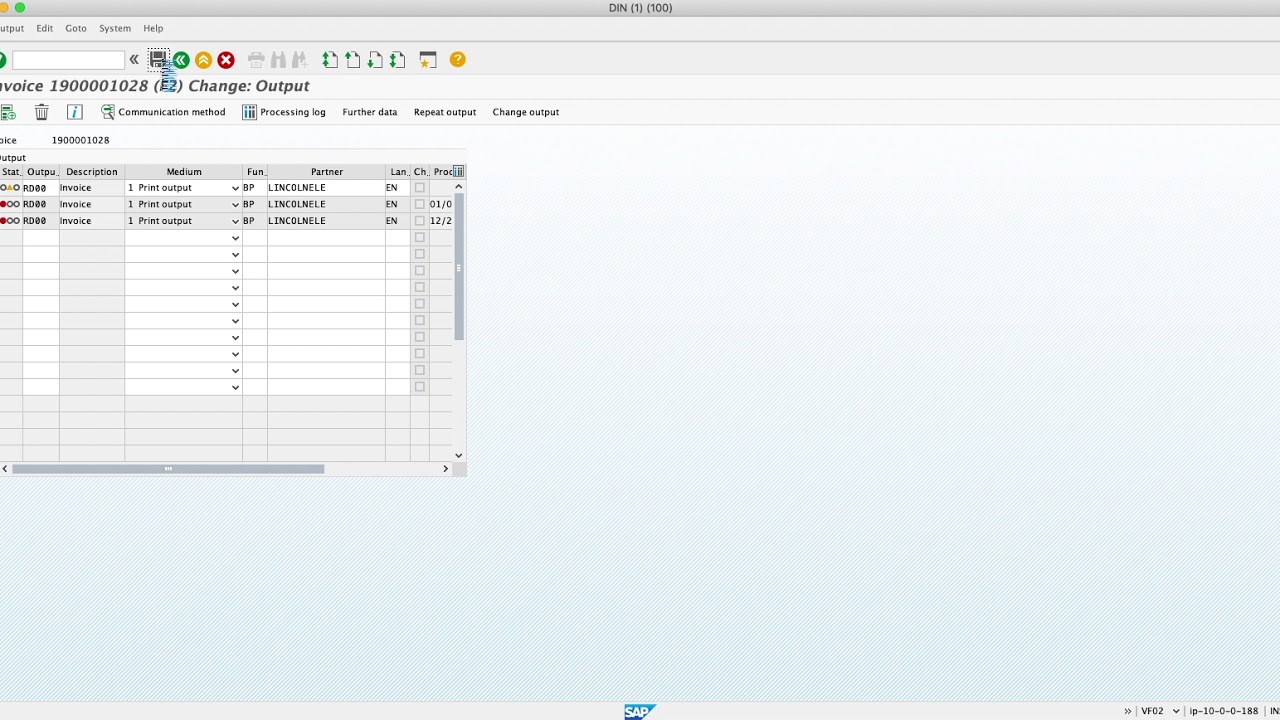This screenshot has width=1280, height=720.
Task: Click the Next Page icon
Action: (x=374, y=60)
